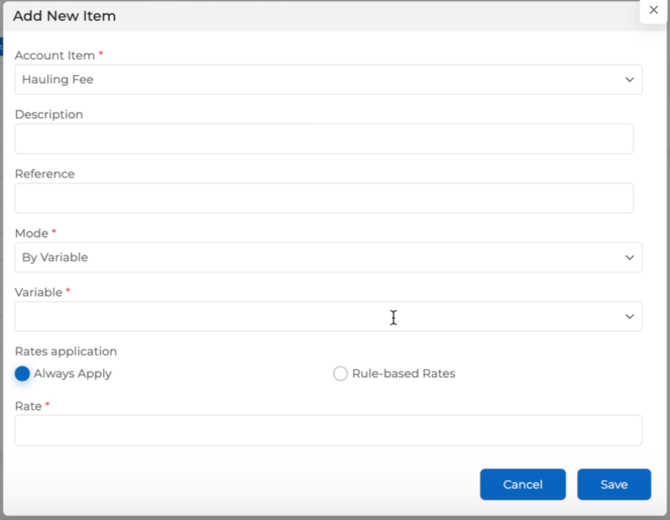This screenshot has width=670, height=520.
Task: Click the Description field label
Action: click(49, 115)
